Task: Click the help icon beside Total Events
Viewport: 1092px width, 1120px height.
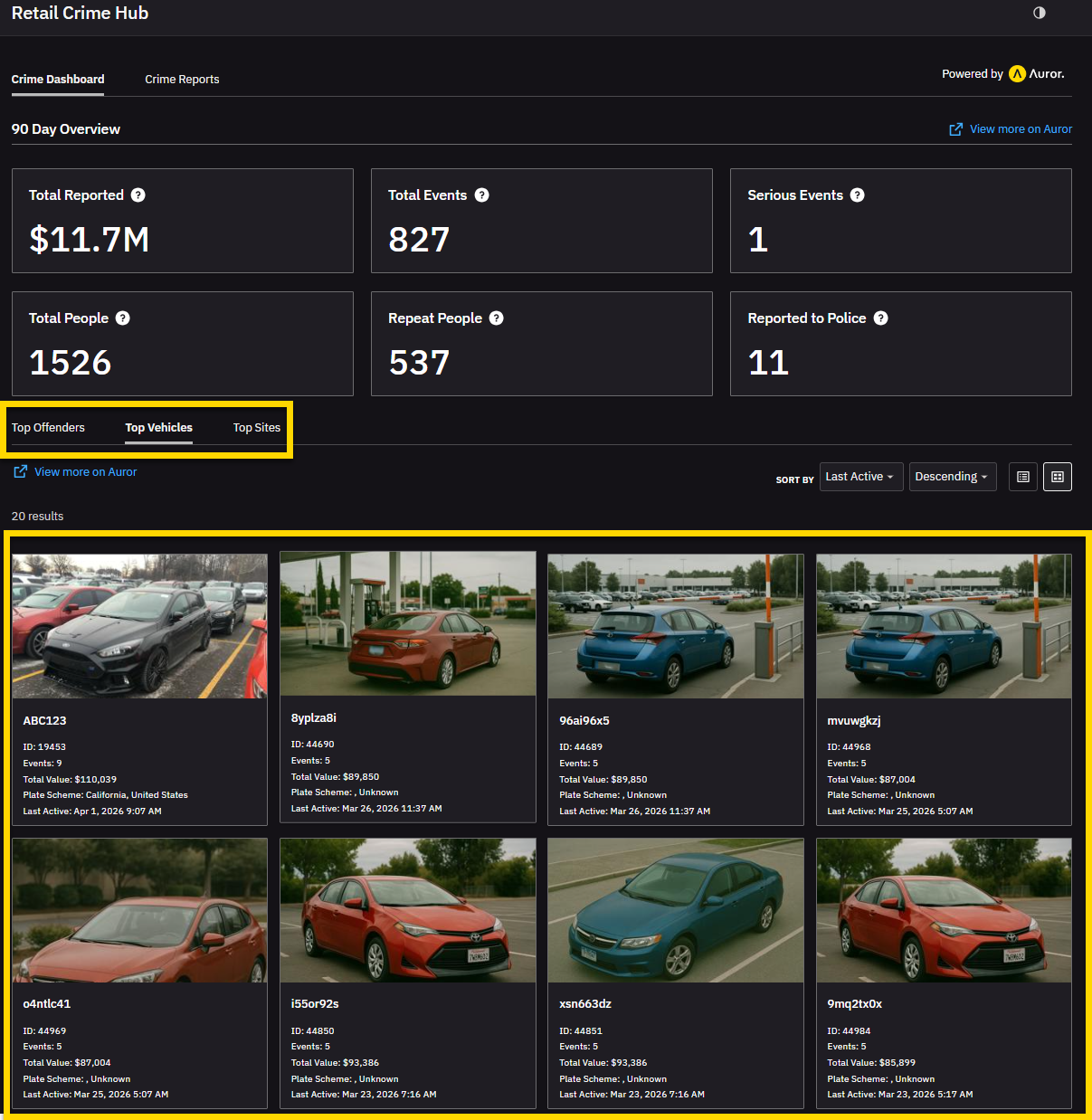Action: pos(481,195)
